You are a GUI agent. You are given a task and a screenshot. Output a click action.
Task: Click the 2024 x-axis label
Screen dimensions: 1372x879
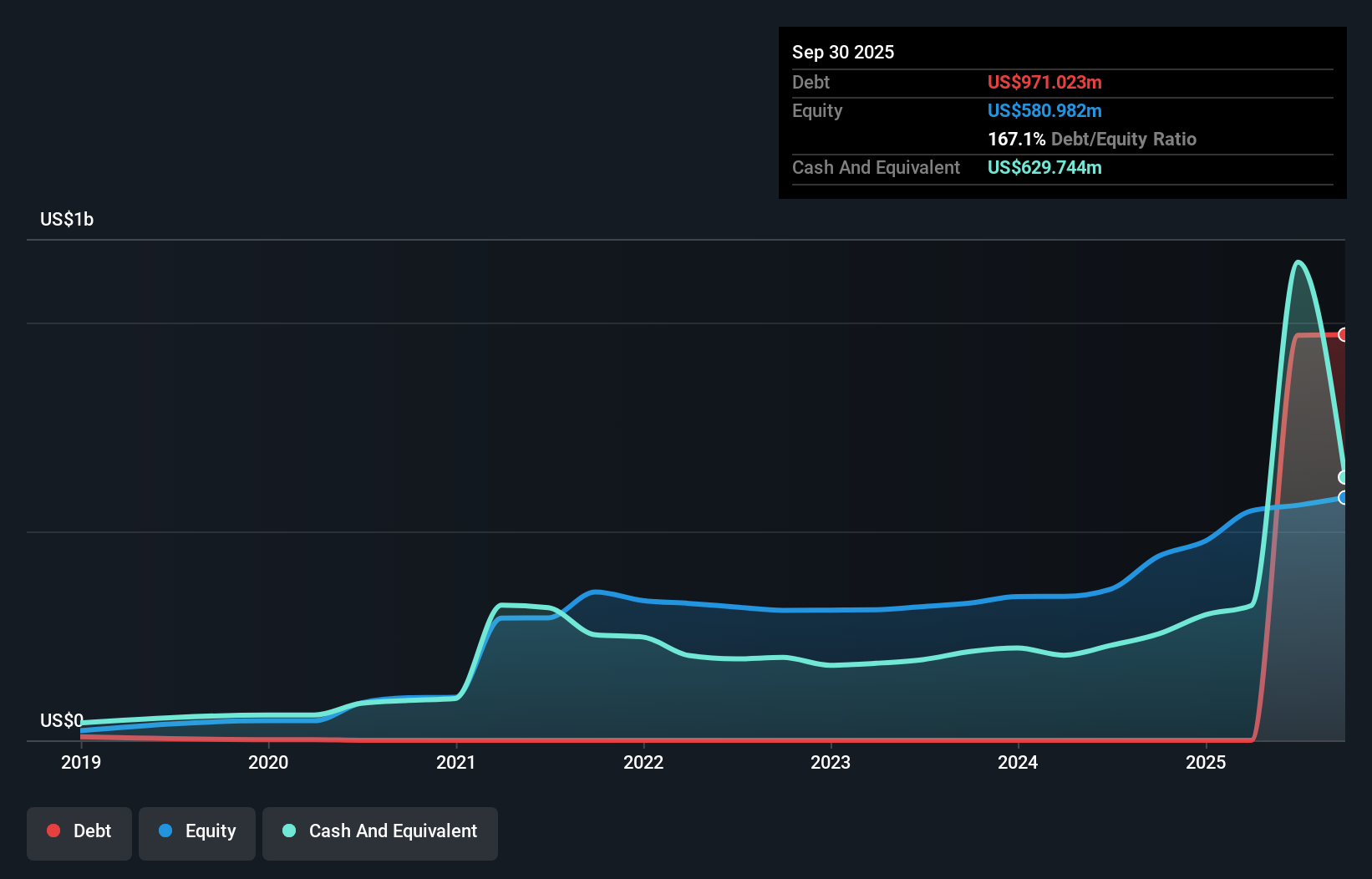tap(1018, 762)
